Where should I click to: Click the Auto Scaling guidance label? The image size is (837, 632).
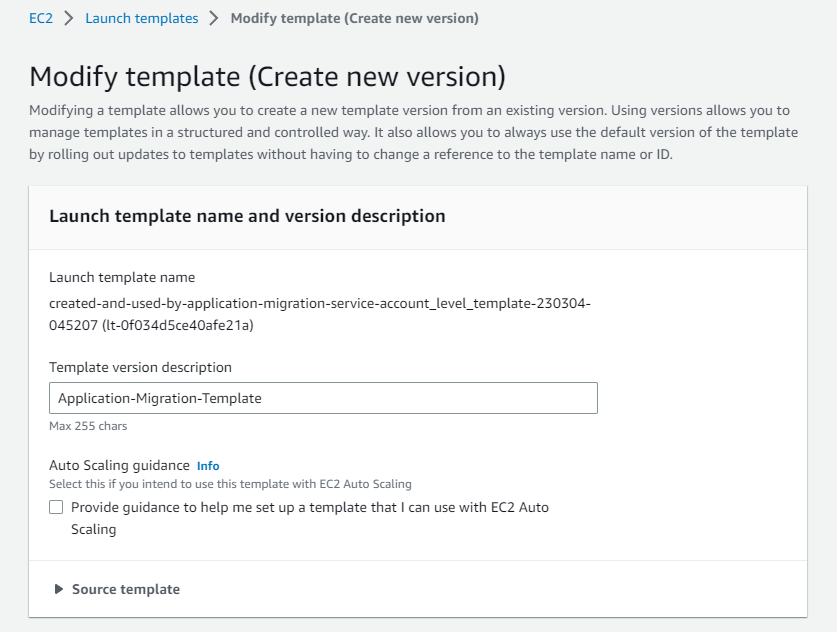point(119,465)
